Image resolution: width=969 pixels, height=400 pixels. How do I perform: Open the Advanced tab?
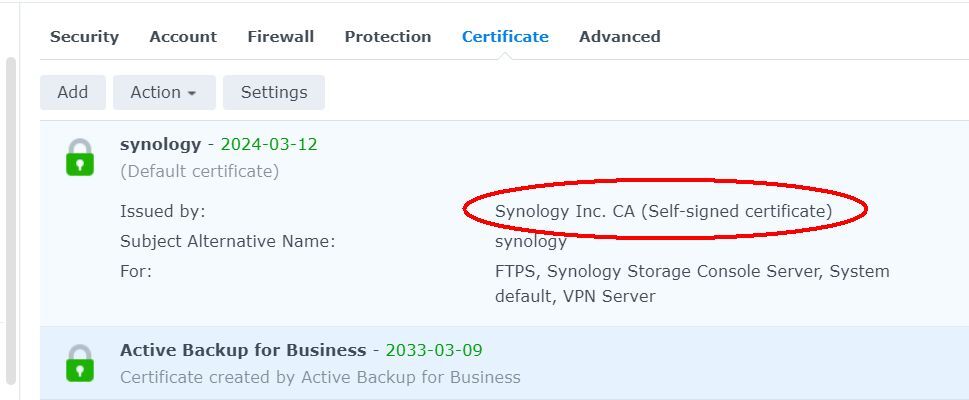point(619,36)
